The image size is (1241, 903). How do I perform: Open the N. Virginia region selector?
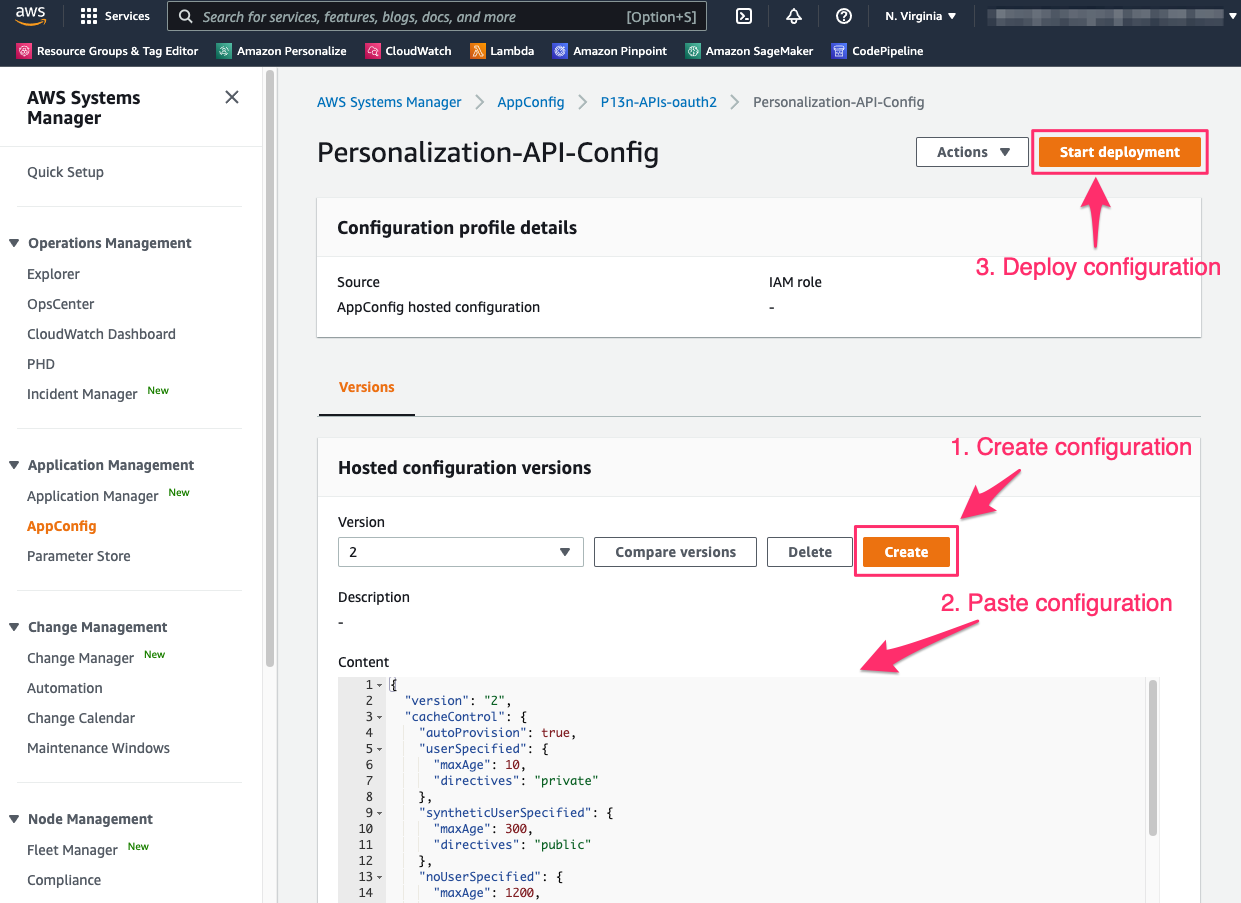click(x=920, y=16)
